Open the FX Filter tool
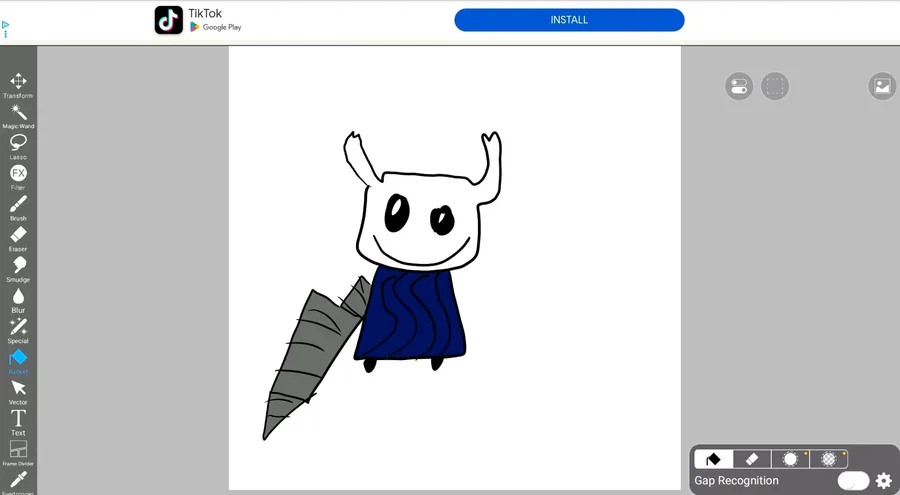This screenshot has height=495, width=900. [x=18, y=178]
